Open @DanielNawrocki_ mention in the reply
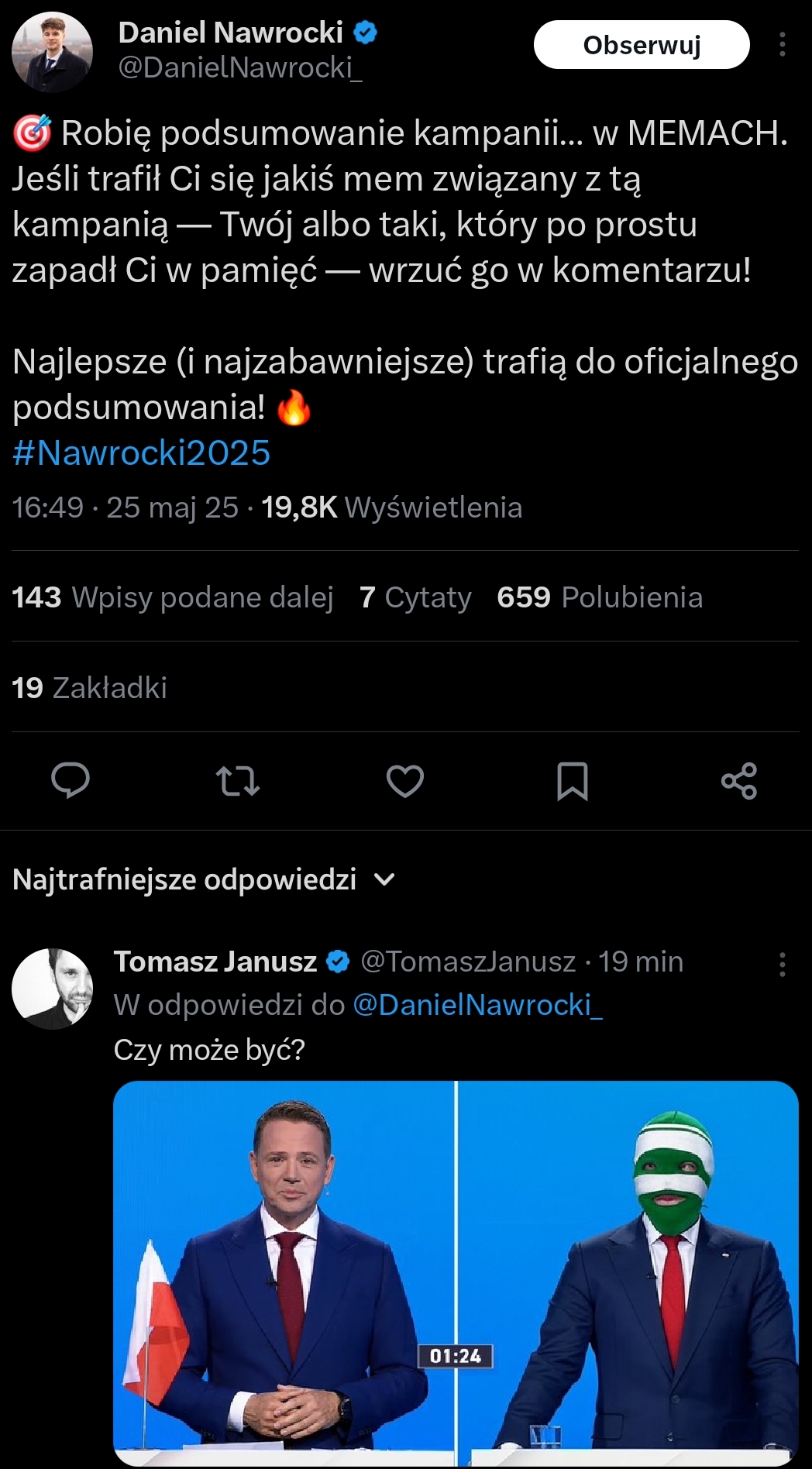812x1469 pixels. click(477, 1005)
